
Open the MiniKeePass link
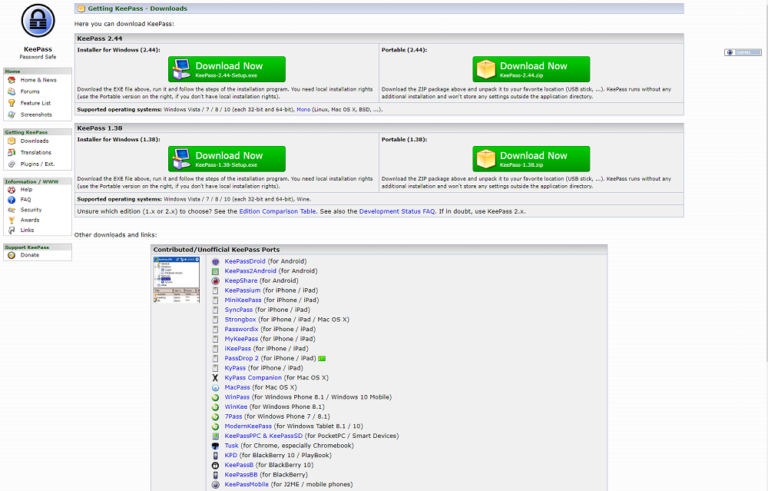click(243, 300)
